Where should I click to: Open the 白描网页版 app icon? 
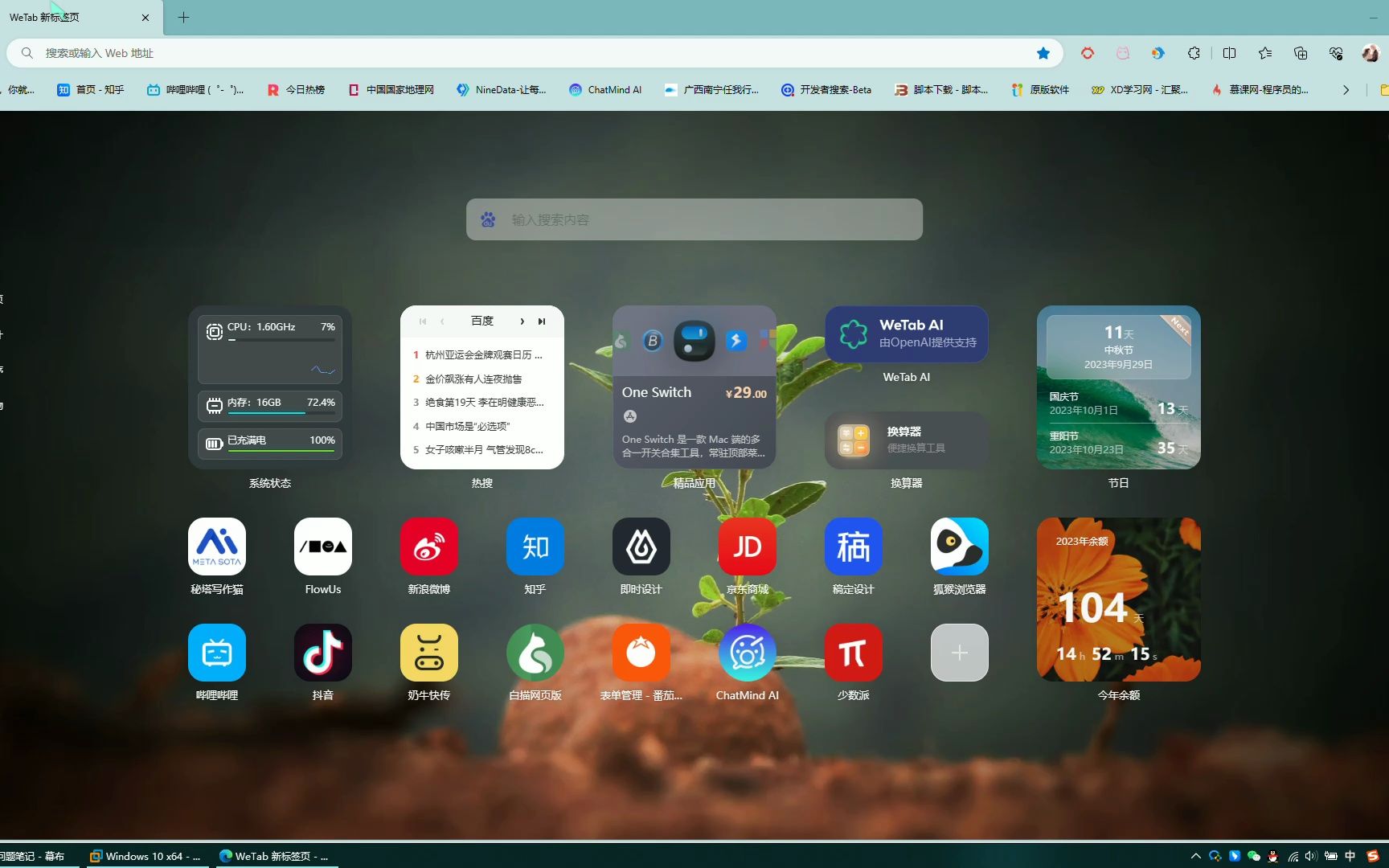535,653
